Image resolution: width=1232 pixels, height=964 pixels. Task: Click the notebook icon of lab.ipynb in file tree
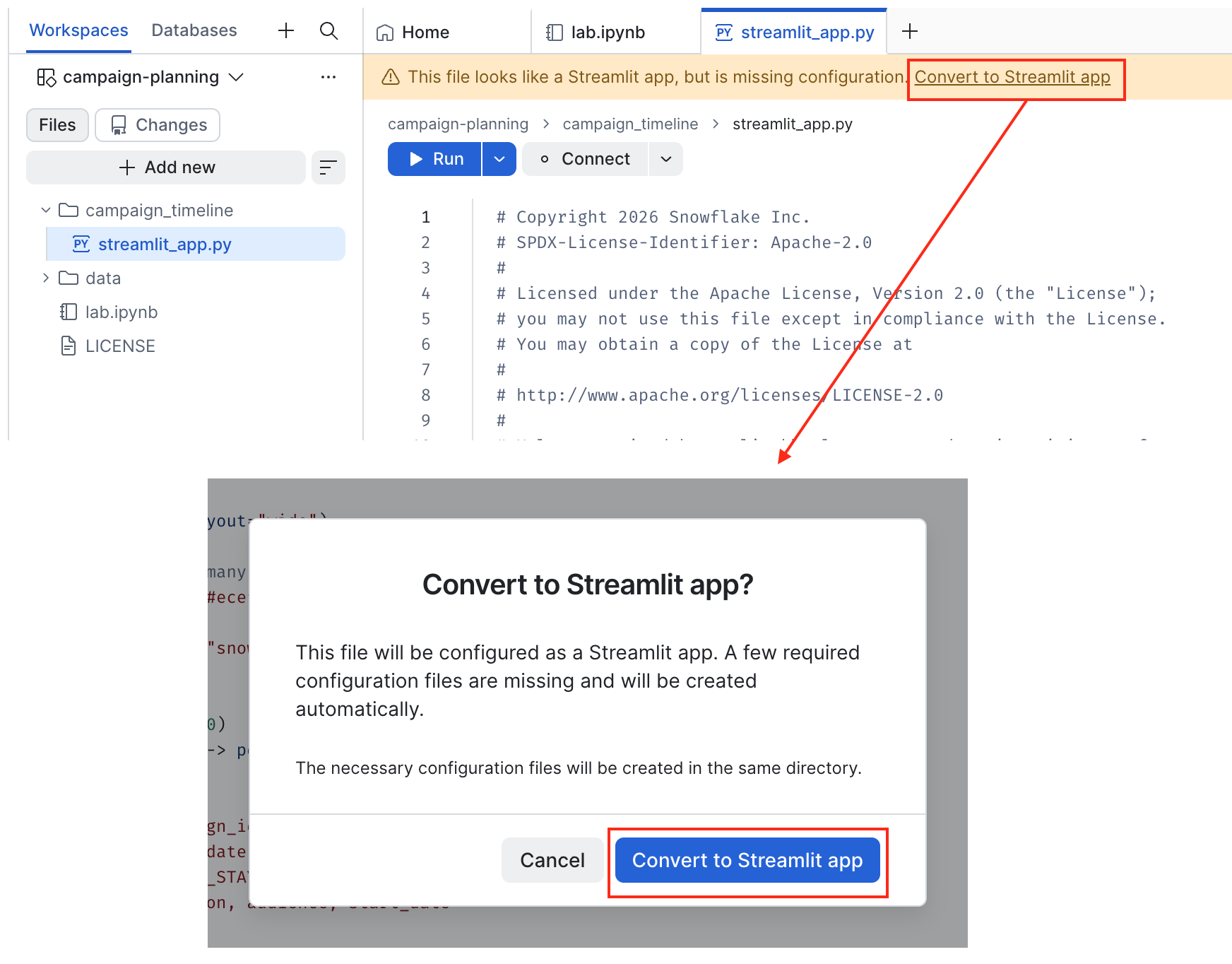coord(69,312)
